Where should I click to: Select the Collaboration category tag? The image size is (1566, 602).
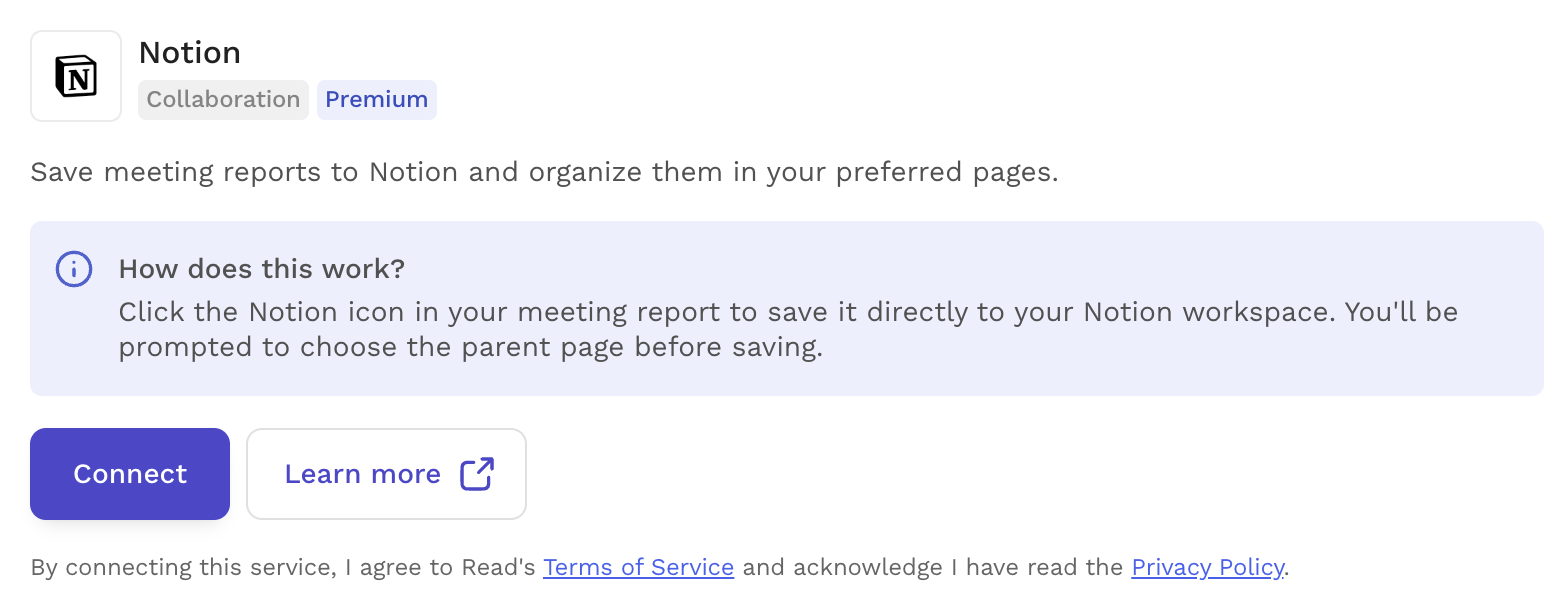click(223, 100)
